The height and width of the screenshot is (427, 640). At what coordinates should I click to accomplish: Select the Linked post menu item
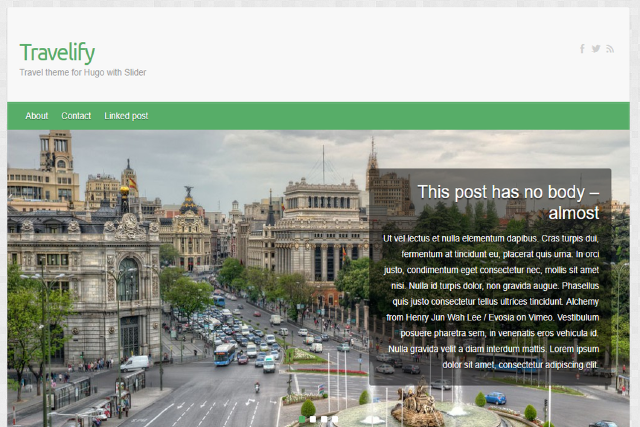[126, 116]
